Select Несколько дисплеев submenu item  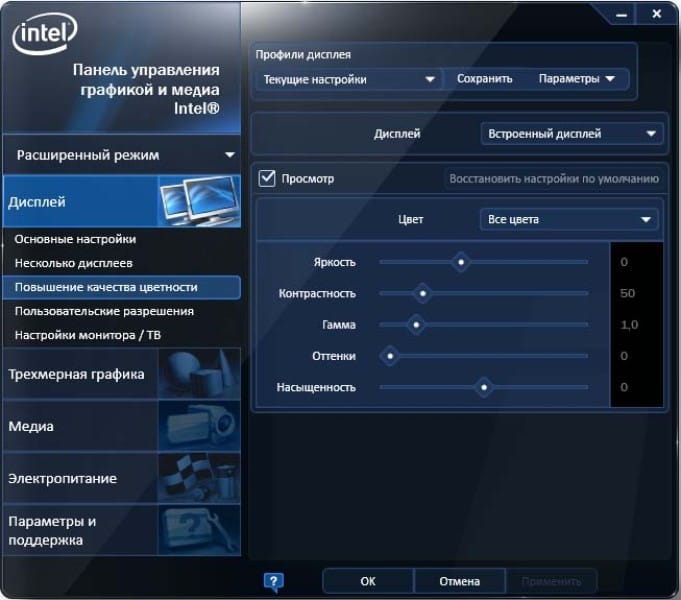(x=74, y=263)
